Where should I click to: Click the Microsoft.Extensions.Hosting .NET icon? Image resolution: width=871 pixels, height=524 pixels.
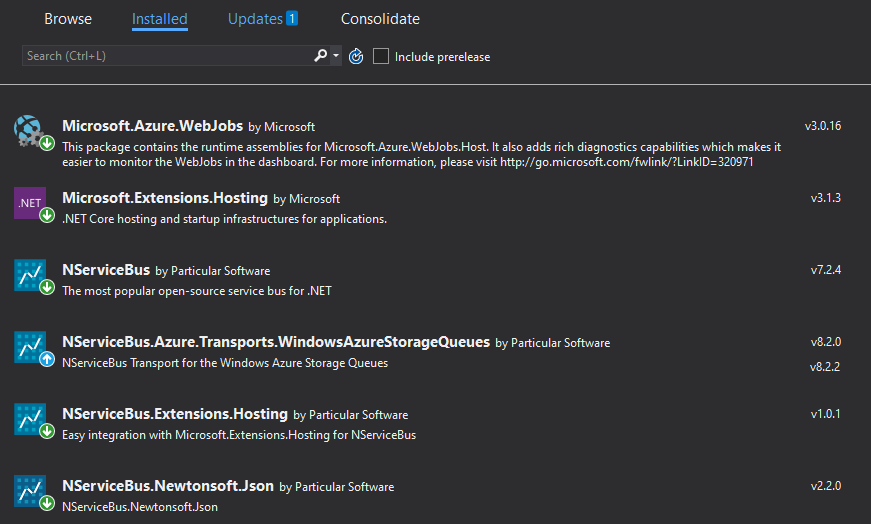tap(29, 203)
